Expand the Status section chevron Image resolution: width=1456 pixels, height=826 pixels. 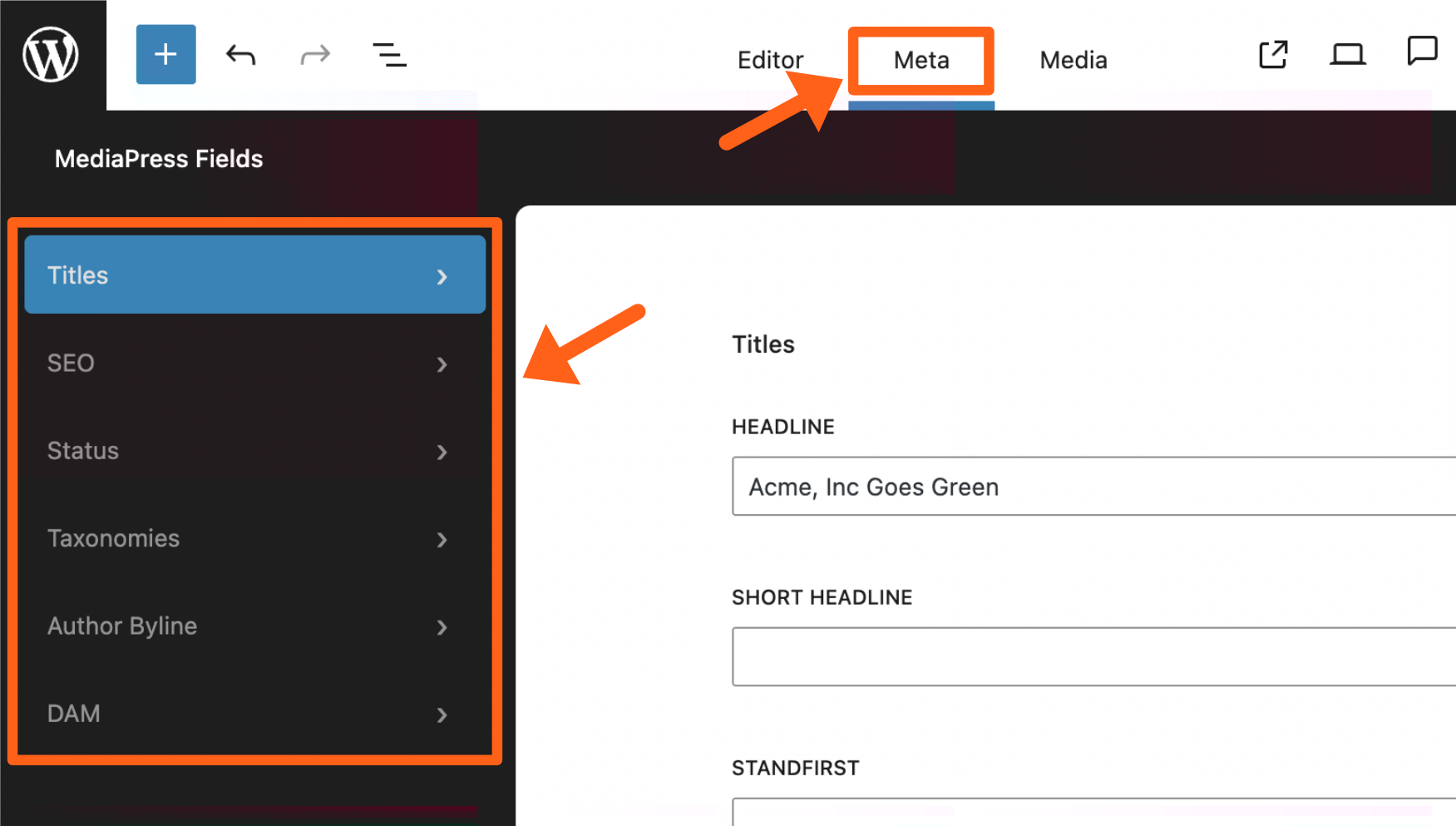[x=442, y=452]
